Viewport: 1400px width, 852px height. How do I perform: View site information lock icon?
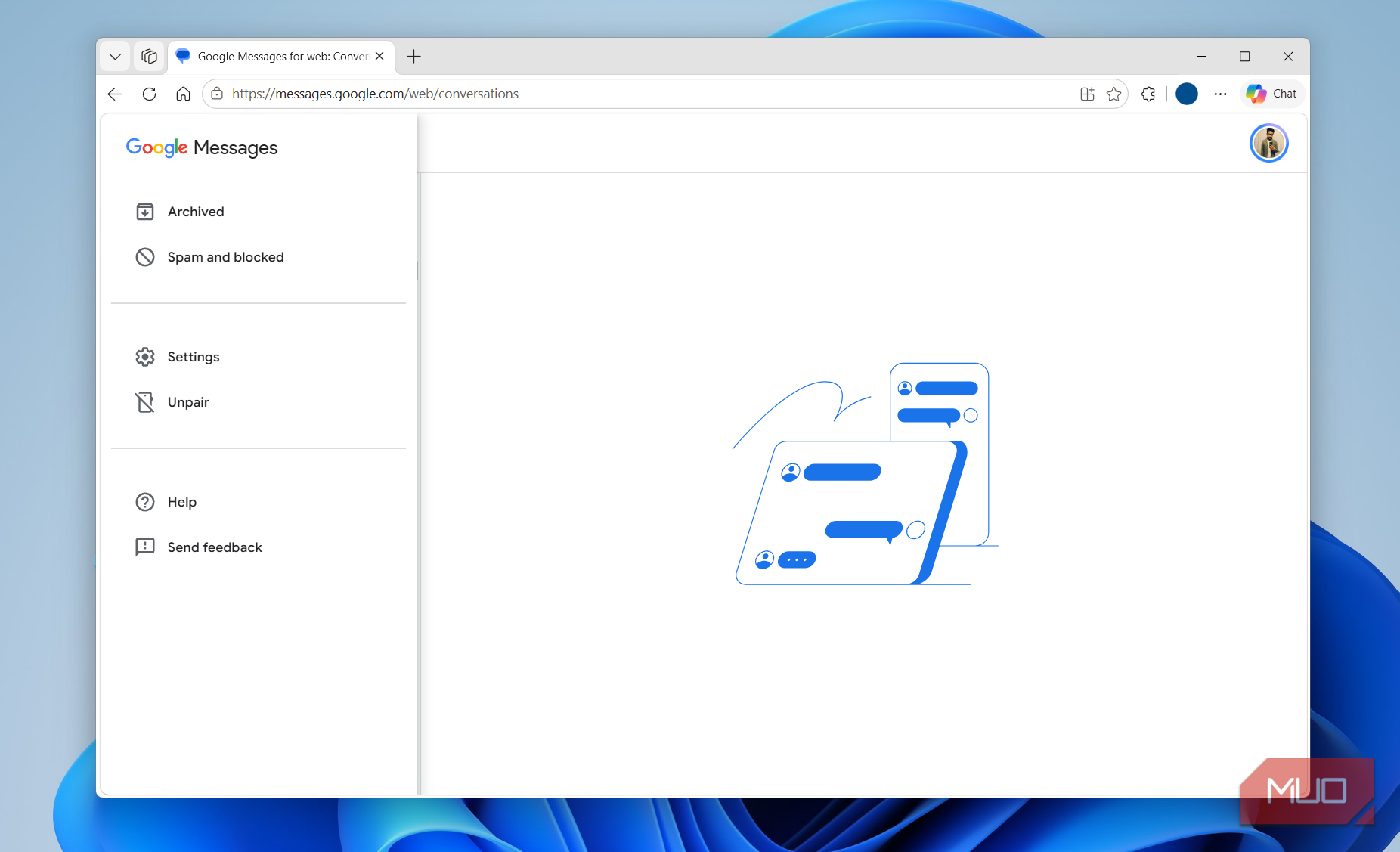(217, 94)
